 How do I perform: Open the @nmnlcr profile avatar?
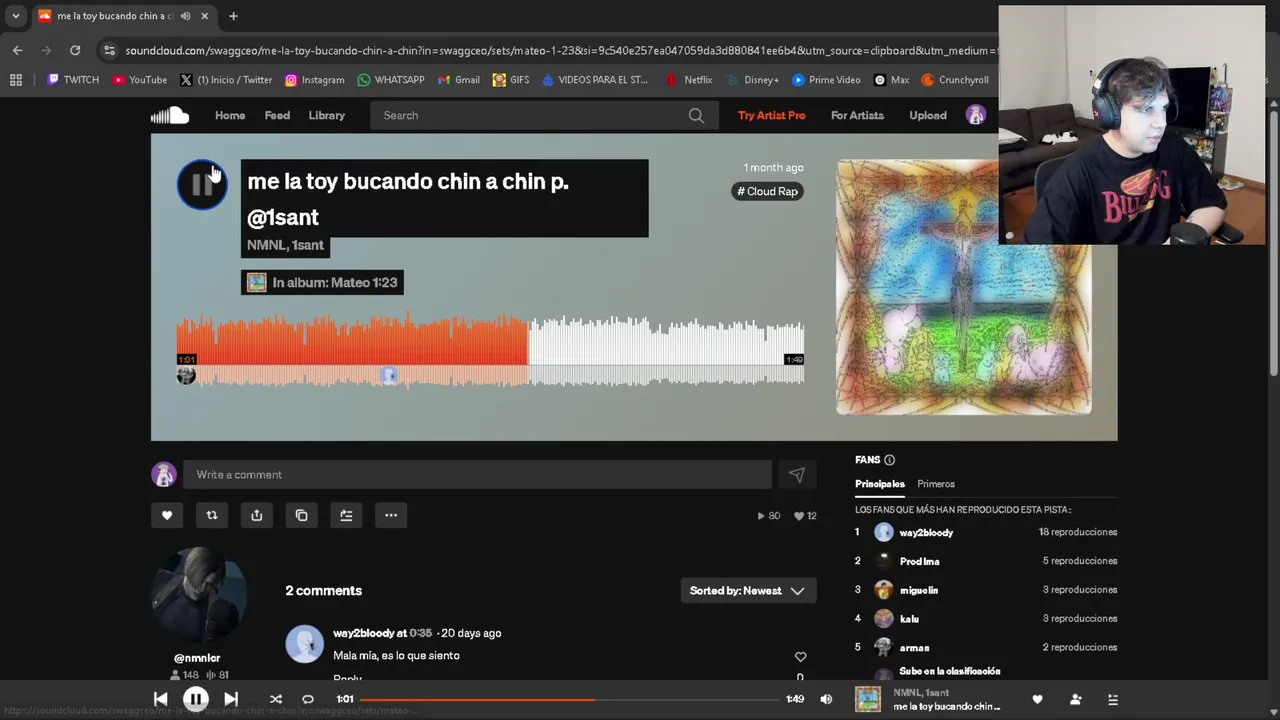pos(197,597)
